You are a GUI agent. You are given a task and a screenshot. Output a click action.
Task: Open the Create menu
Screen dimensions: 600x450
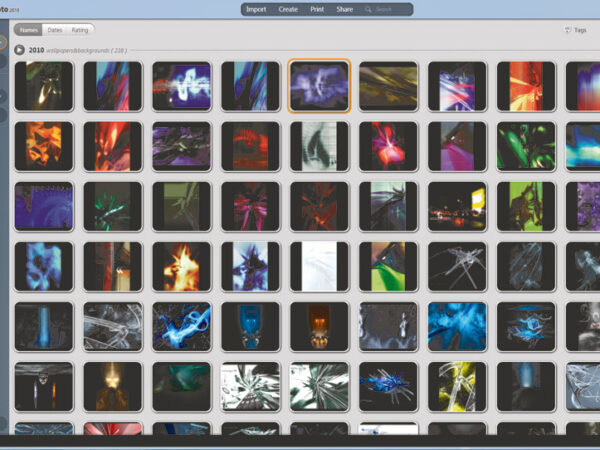(x=288, y=9)
